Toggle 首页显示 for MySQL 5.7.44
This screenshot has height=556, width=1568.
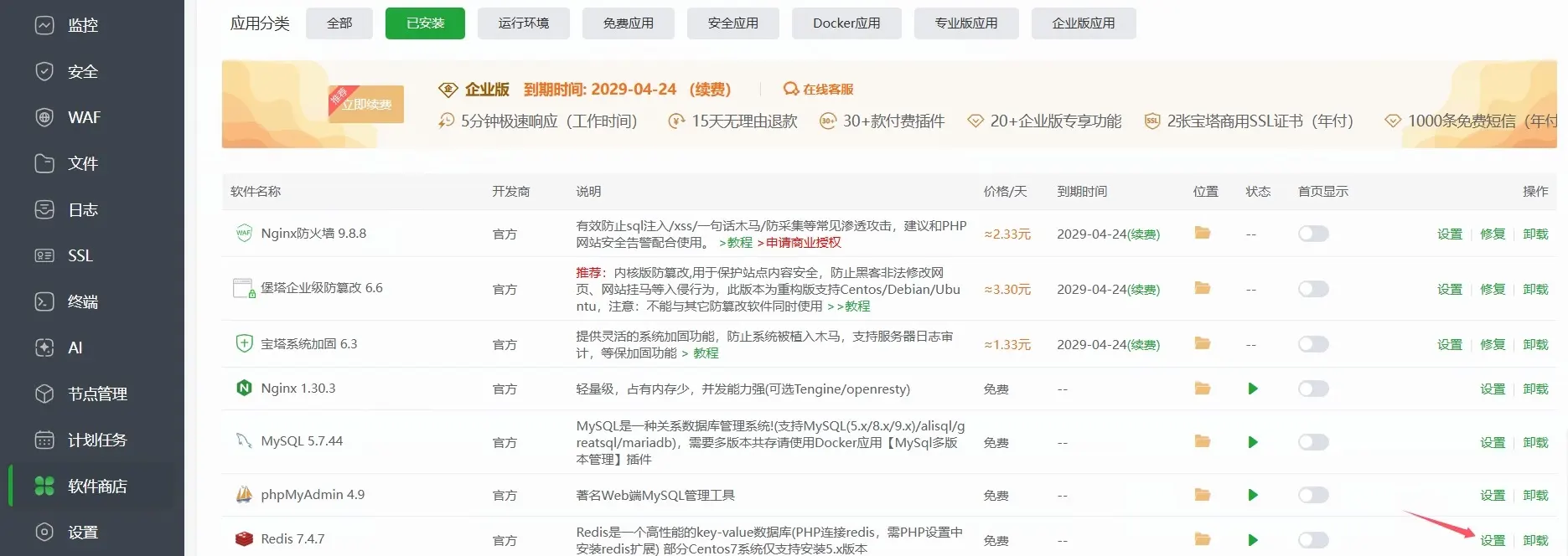click(x=1313, y=442)
